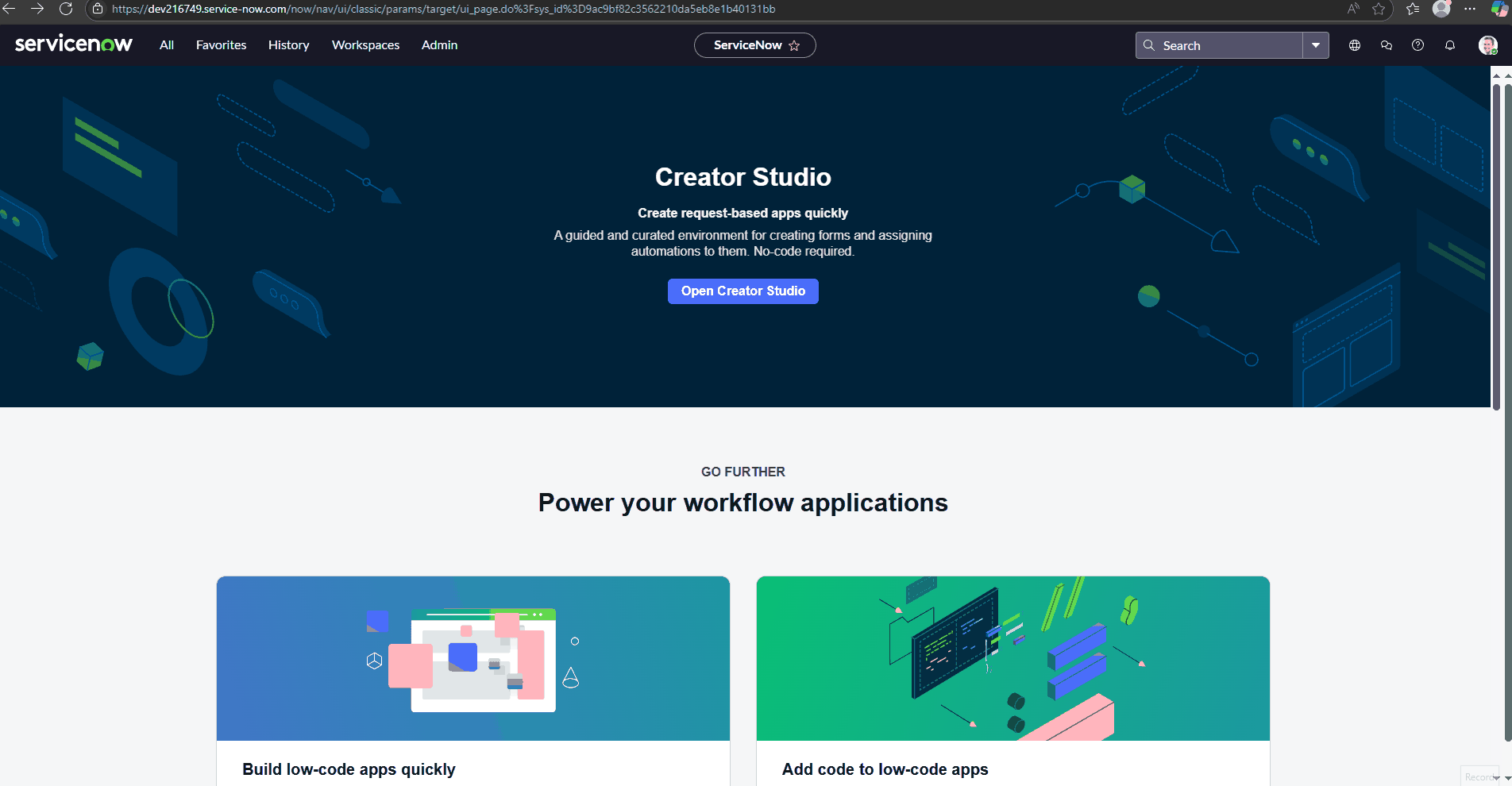The image size is (1512, 786).
Task: Click the browser read aloud icon
Action: (1353, 9)
